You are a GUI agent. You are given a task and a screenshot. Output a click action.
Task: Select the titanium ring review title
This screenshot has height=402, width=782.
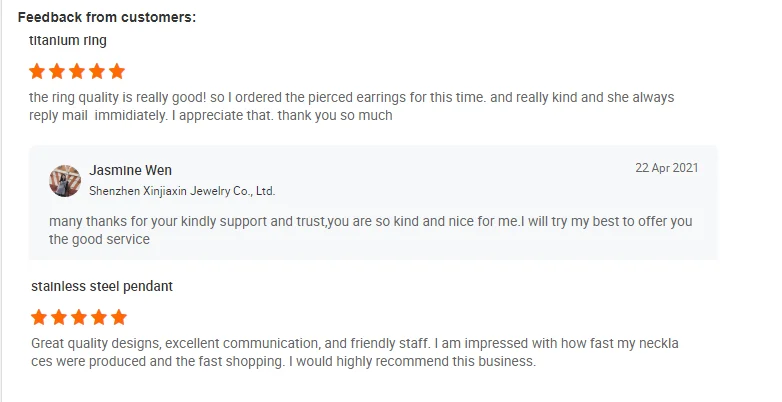(x=68, y=41)
